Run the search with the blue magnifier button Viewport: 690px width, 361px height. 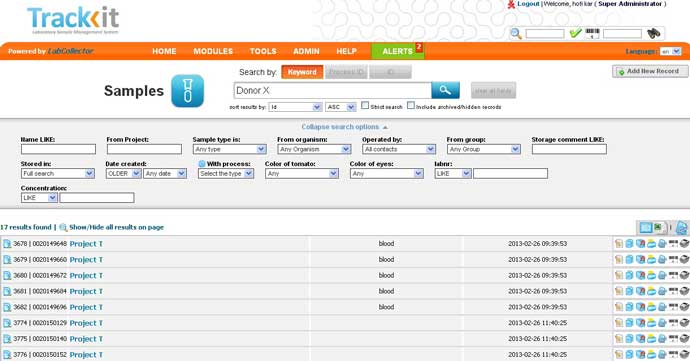coord(445,90)
